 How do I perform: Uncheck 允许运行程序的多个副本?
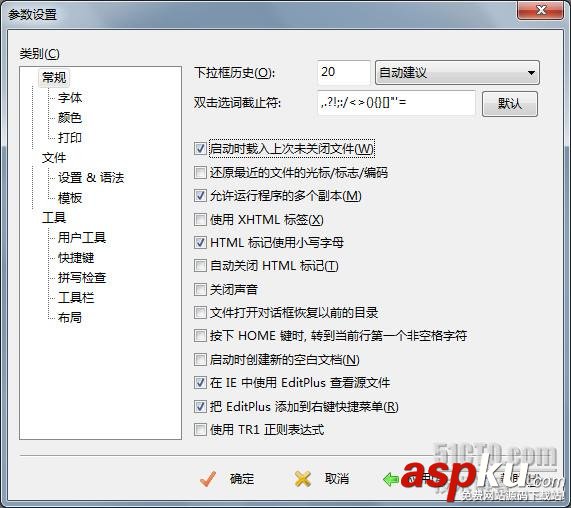200,196
